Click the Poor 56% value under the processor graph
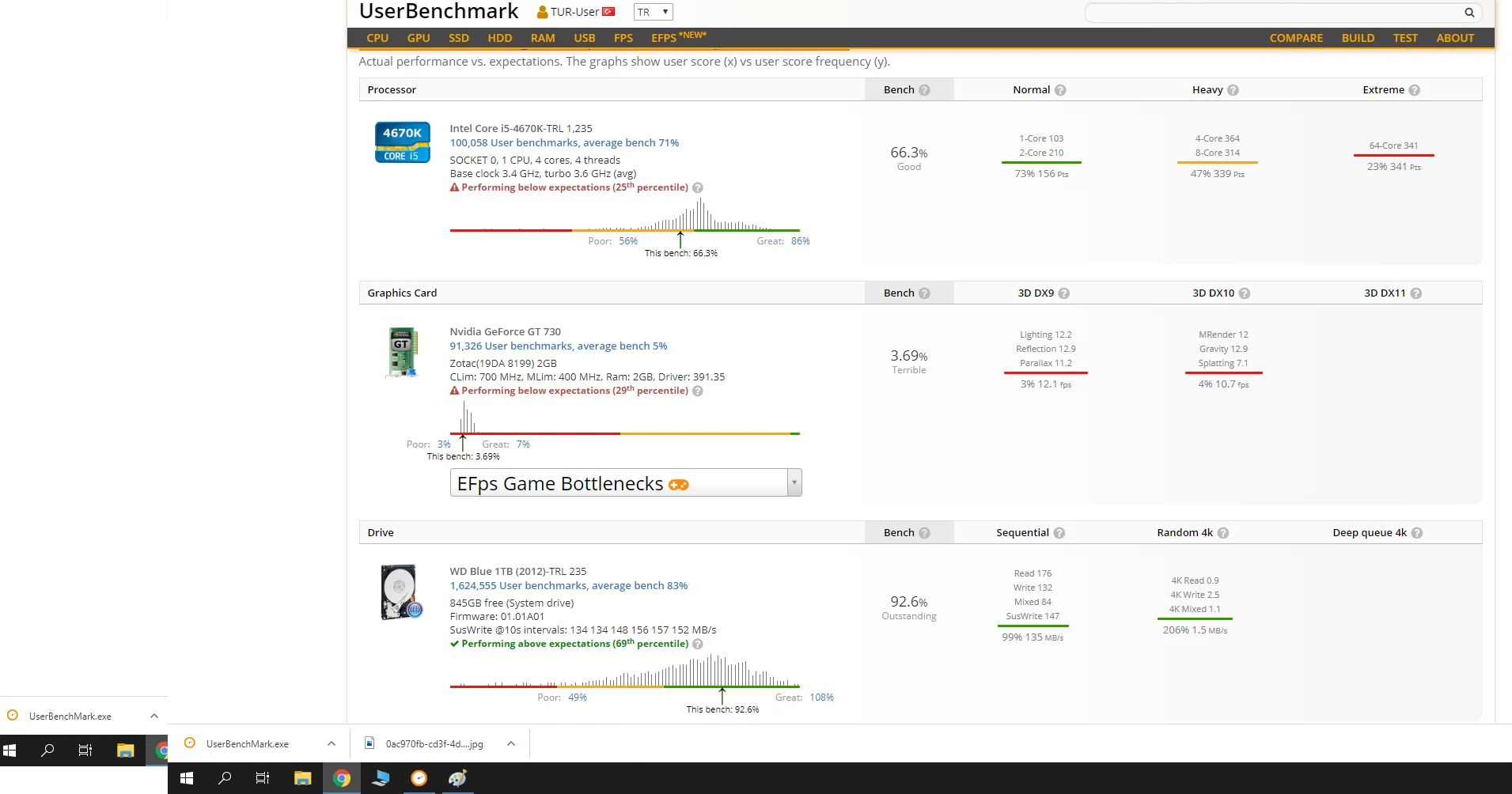The image size is (1512, 794). click(x=628, y=241)
